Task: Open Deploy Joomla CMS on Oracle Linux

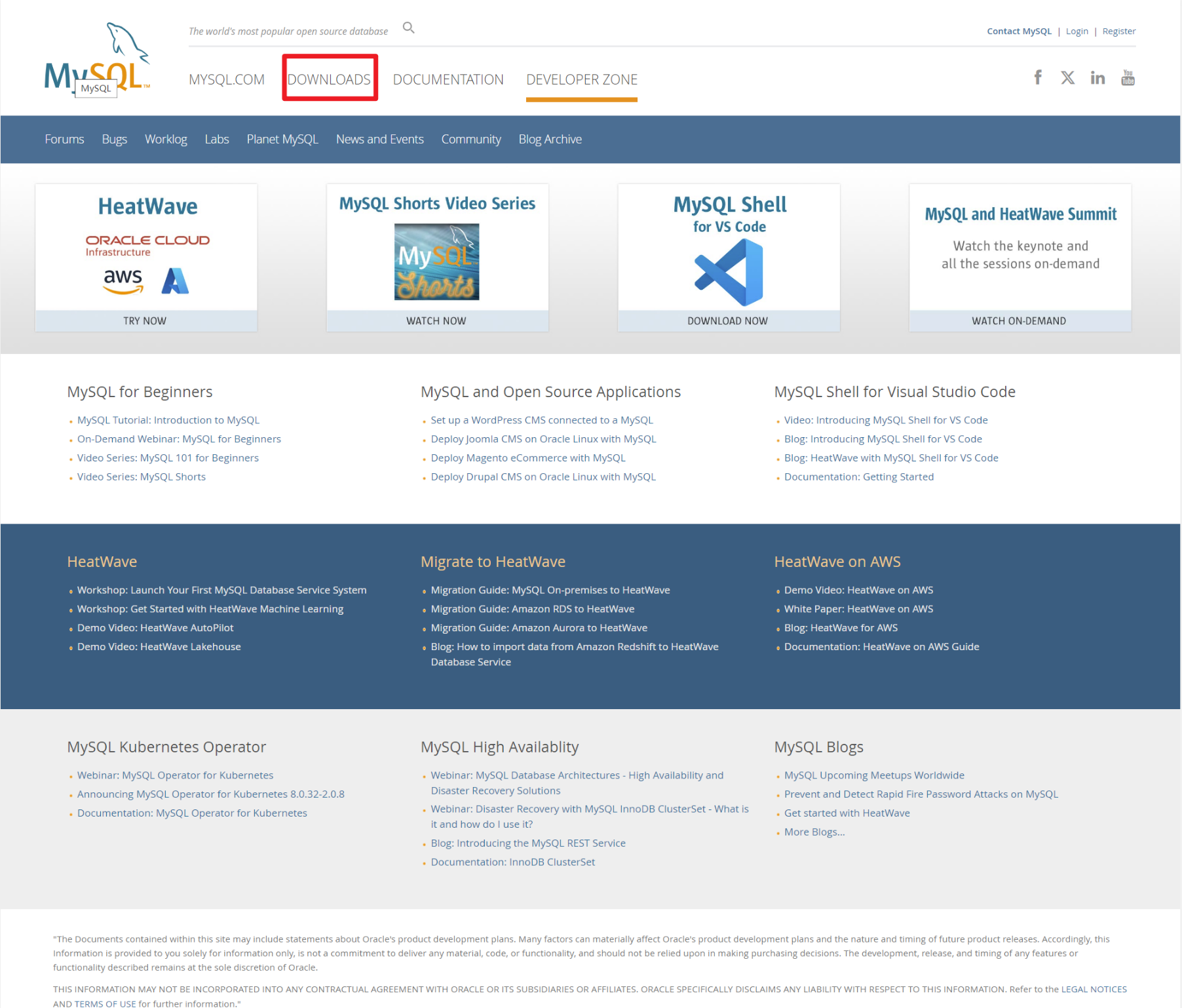Action: 543,439
